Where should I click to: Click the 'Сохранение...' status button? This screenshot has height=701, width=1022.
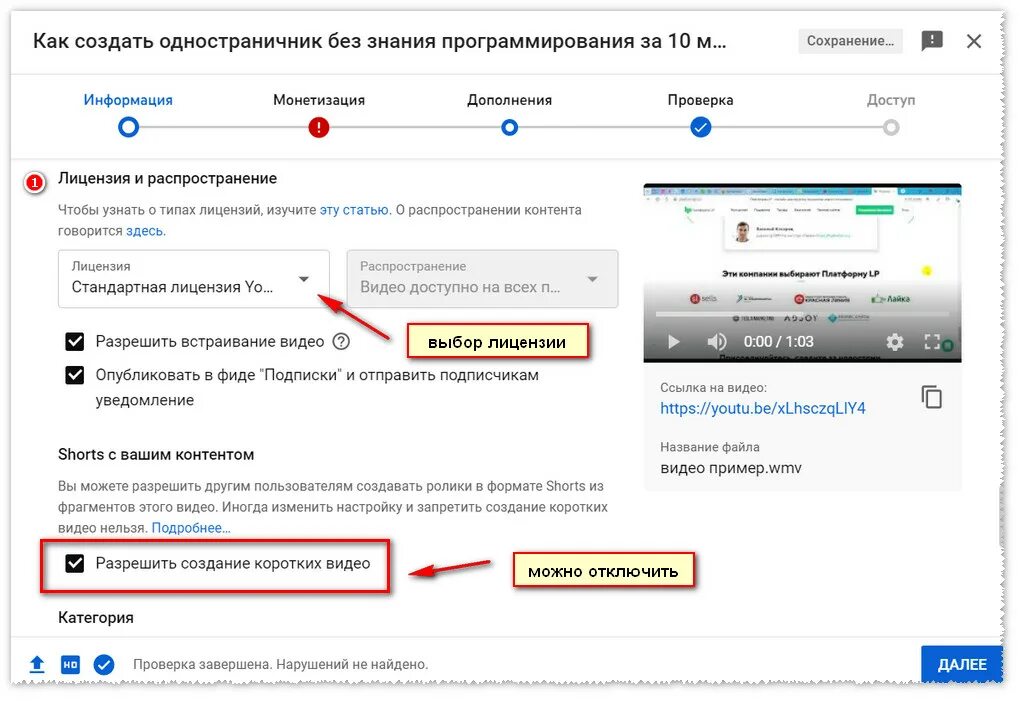tap(850, 41)
